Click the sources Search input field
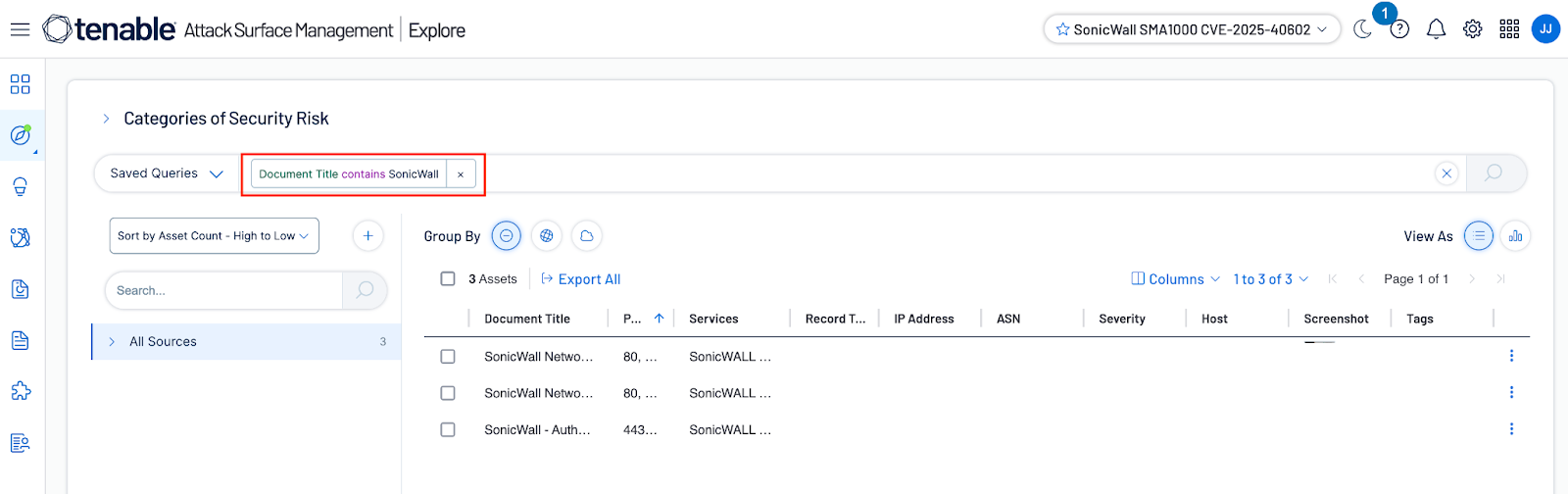The height and width of the screenshot is (494, 1568). click(x=223, y=291)
